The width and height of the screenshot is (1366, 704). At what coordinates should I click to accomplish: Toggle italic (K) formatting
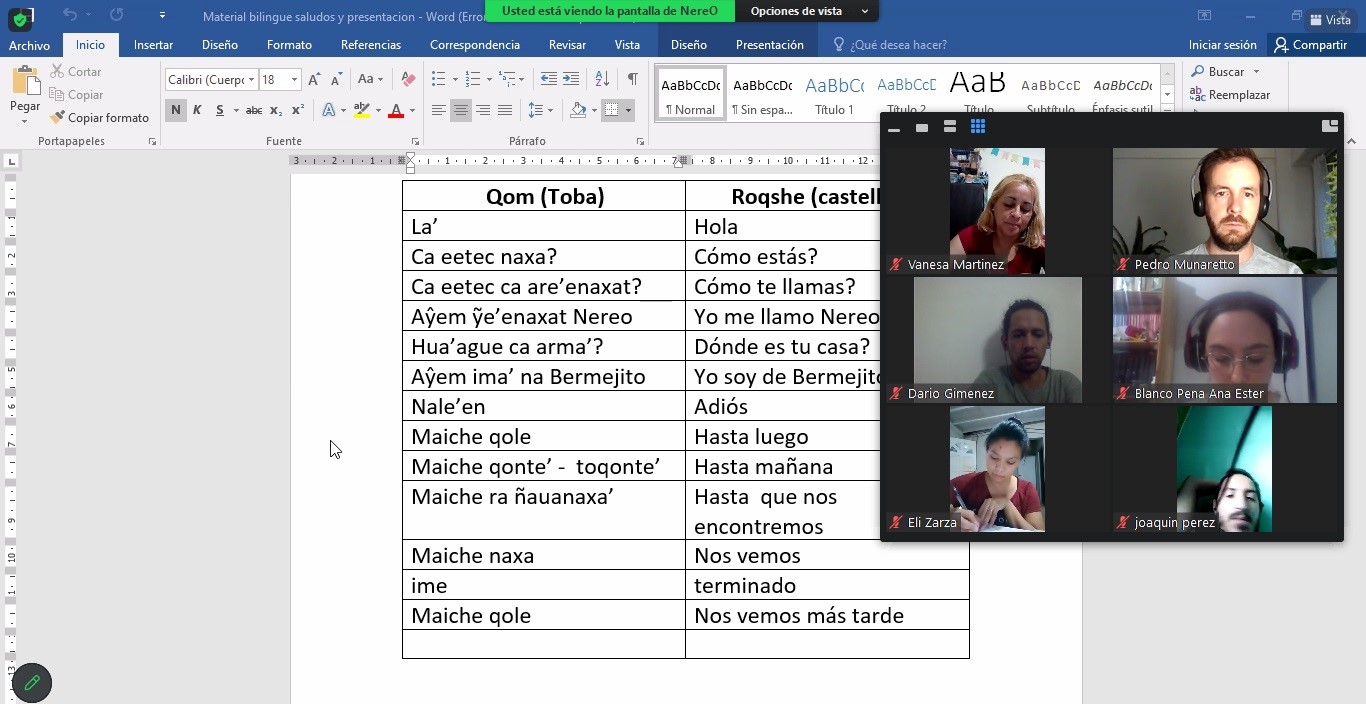click(197, 111)
